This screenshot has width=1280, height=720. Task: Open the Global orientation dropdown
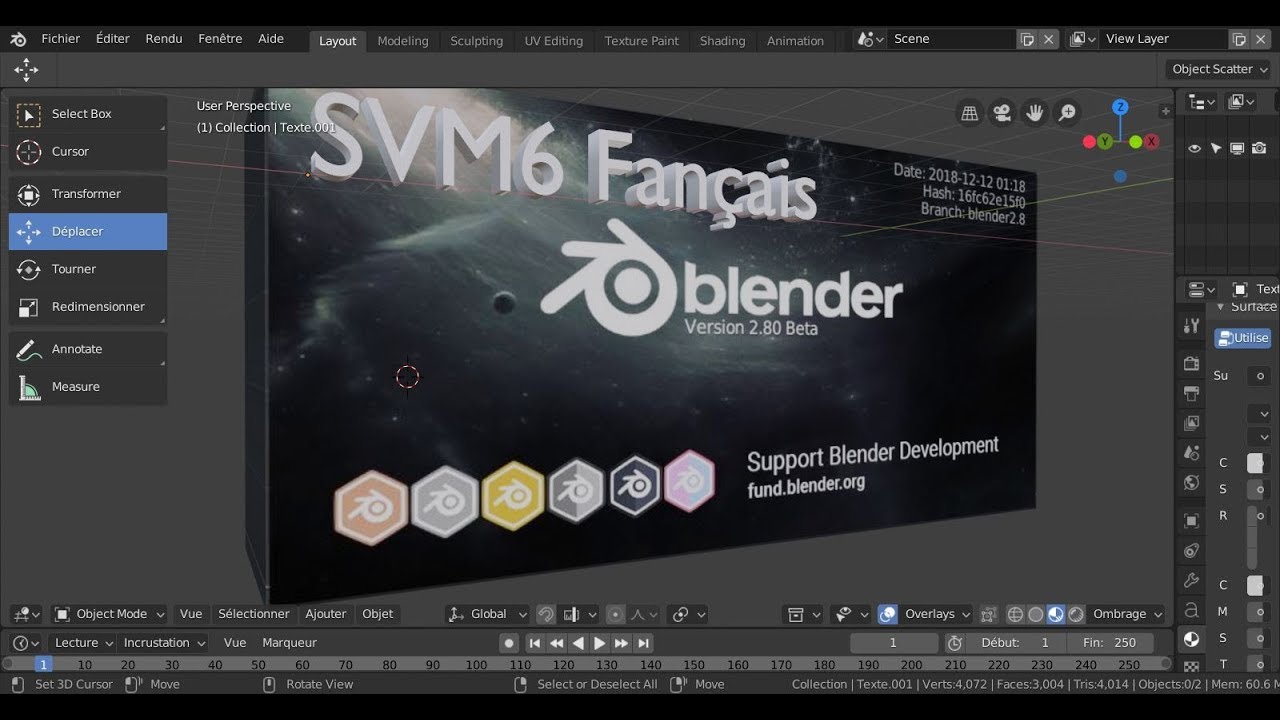(x=489, y=614)
